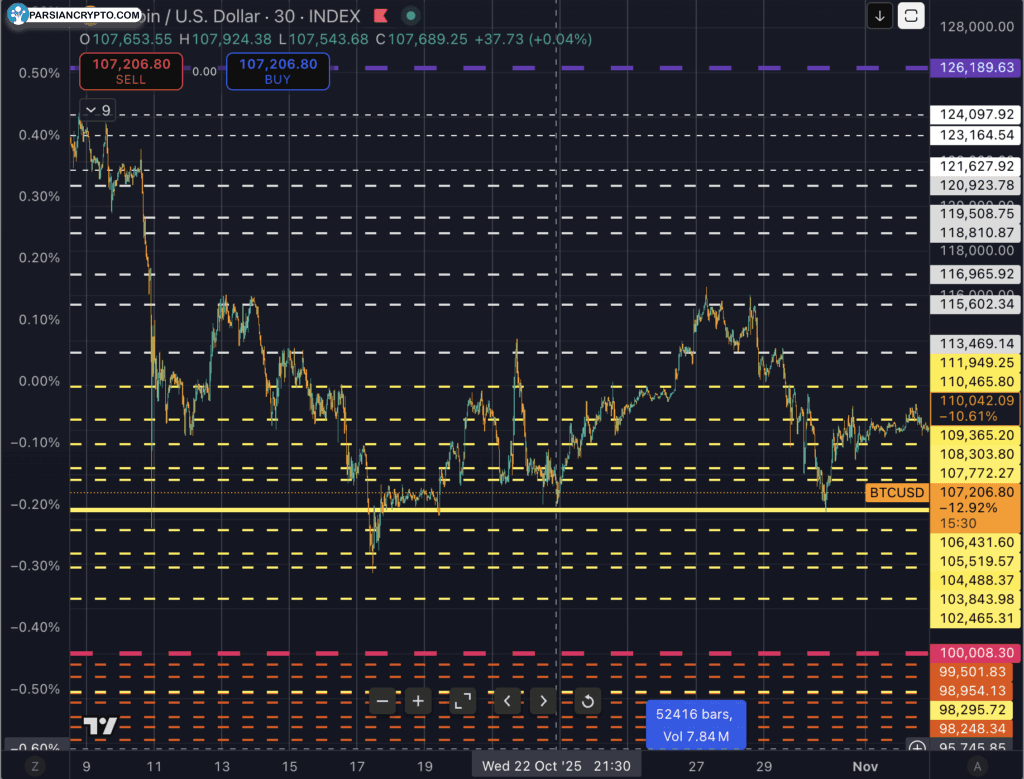
Task: Click the yellow 111,949.25 level label
Action: point(976,362)
